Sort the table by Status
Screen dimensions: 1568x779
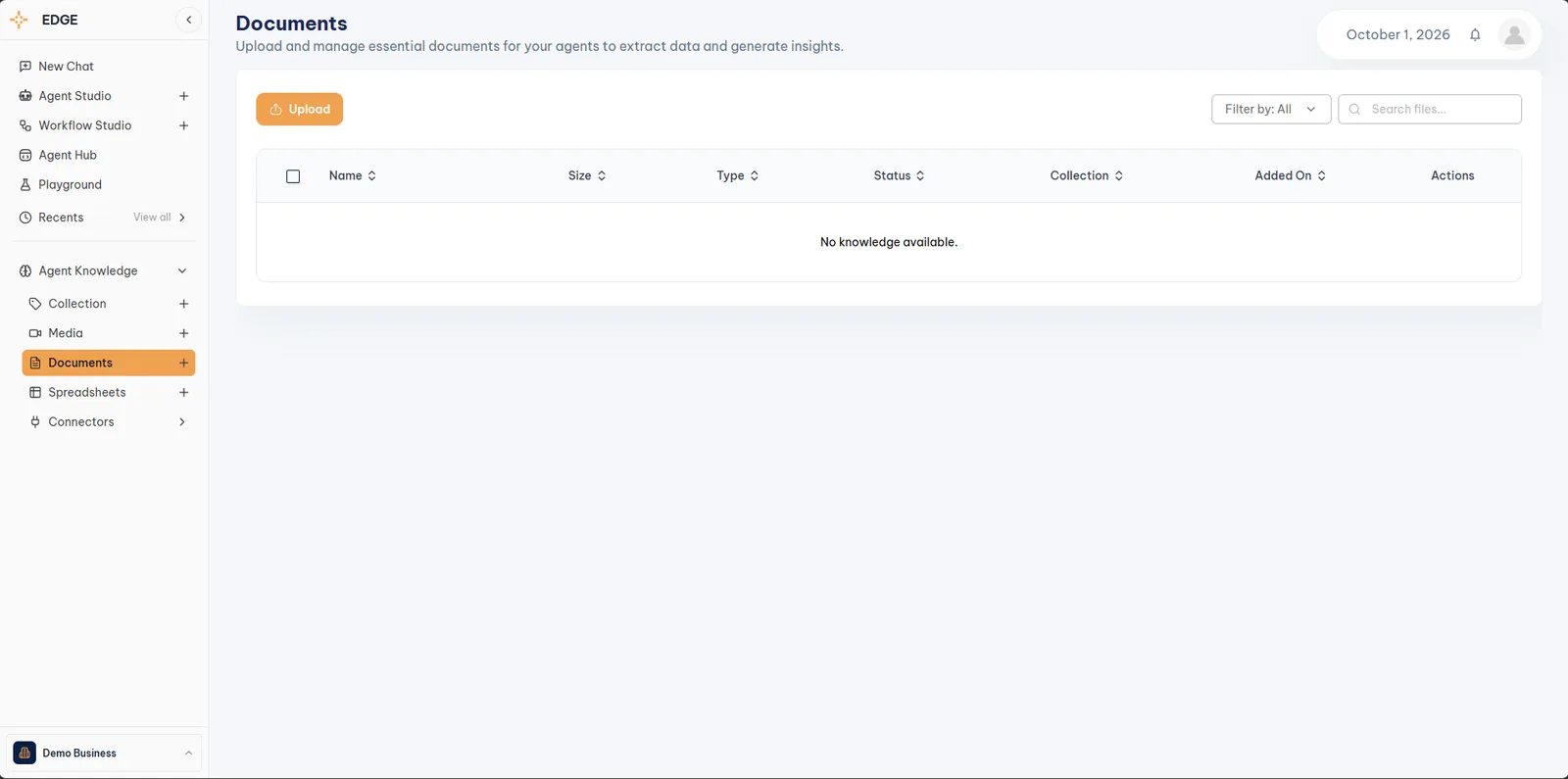900,176
